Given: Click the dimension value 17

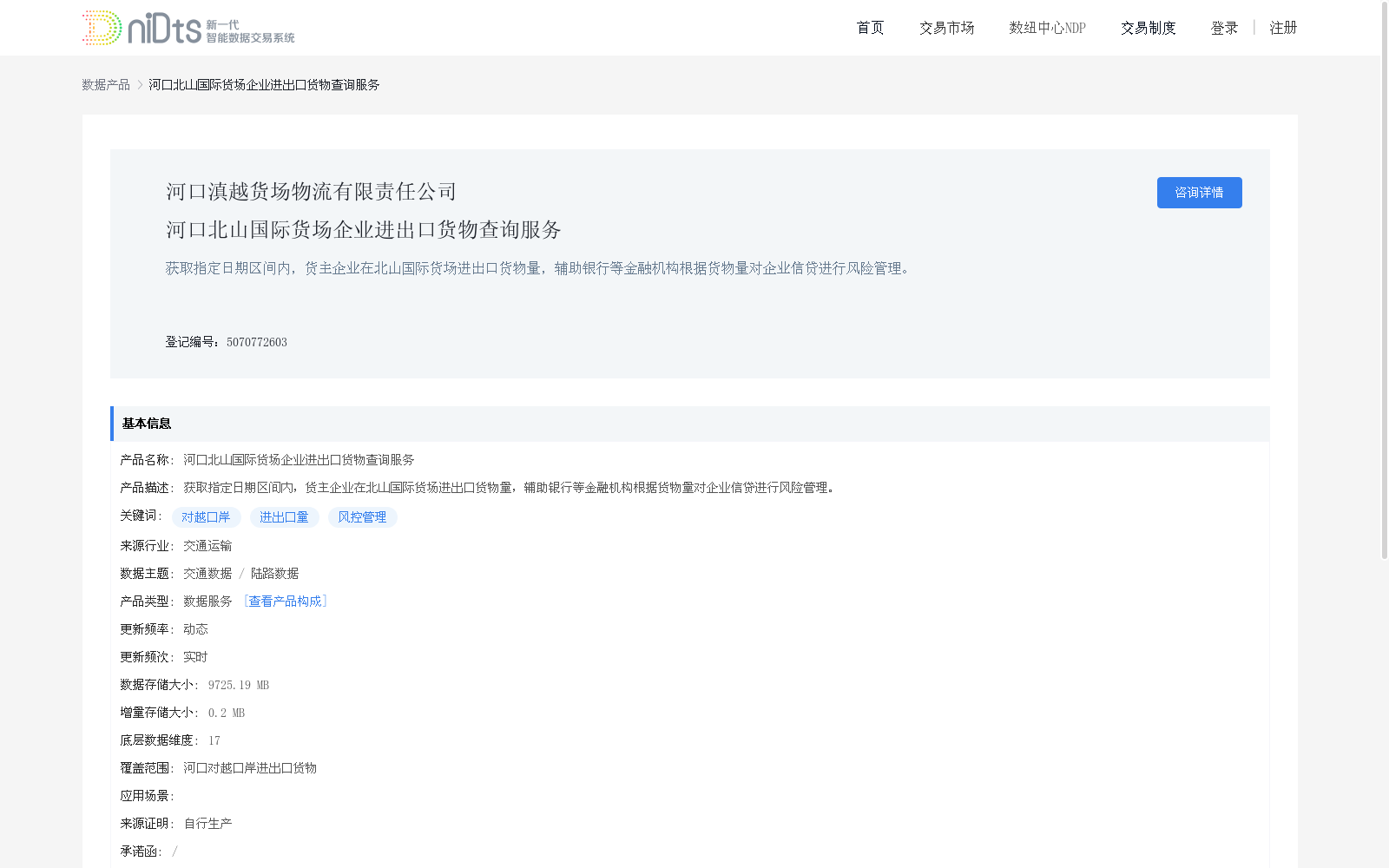Looking at the screenshot, I should pos(214,740).
